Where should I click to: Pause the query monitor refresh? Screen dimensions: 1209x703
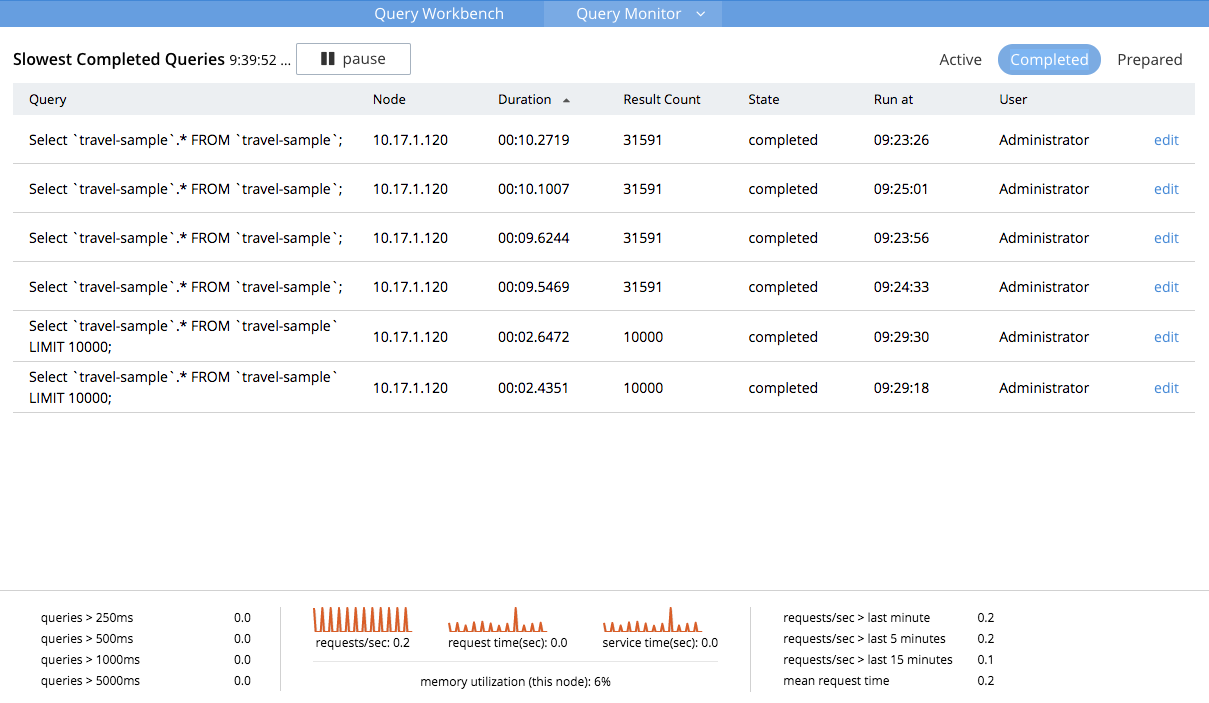(x=353, y=59)
